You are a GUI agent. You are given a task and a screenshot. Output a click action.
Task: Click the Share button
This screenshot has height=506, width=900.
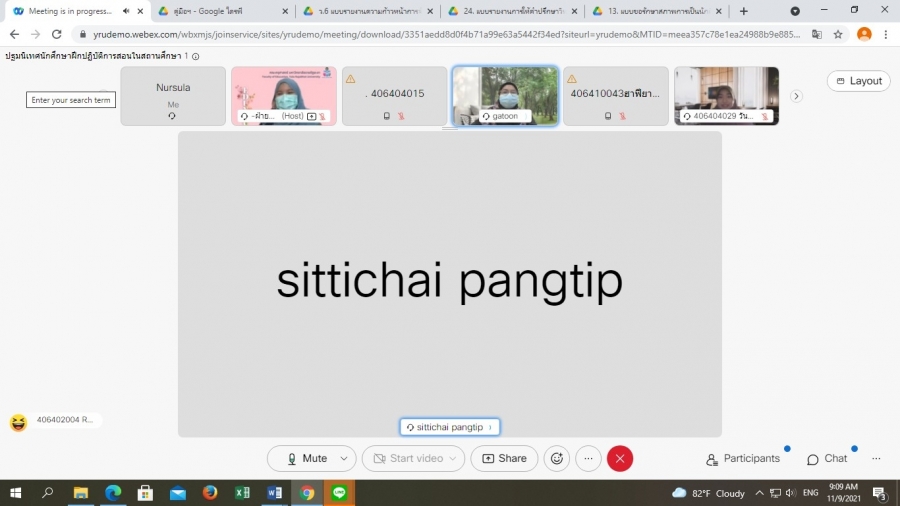pos(504,459)
